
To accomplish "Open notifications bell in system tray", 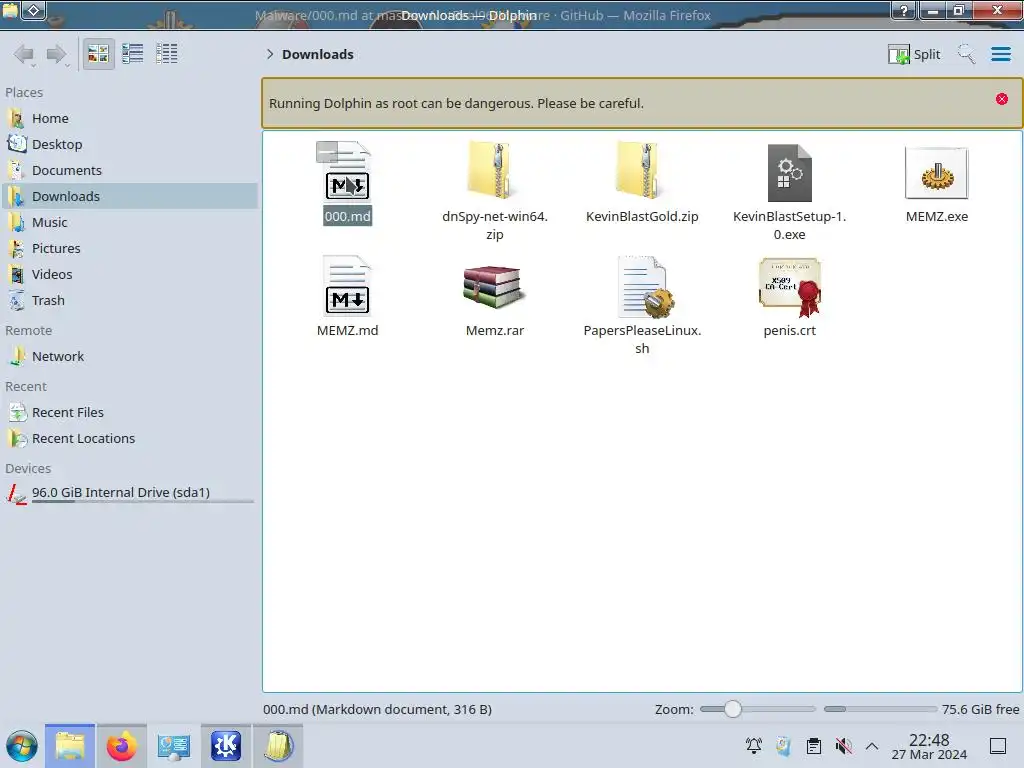I will [x=754, y=746].
